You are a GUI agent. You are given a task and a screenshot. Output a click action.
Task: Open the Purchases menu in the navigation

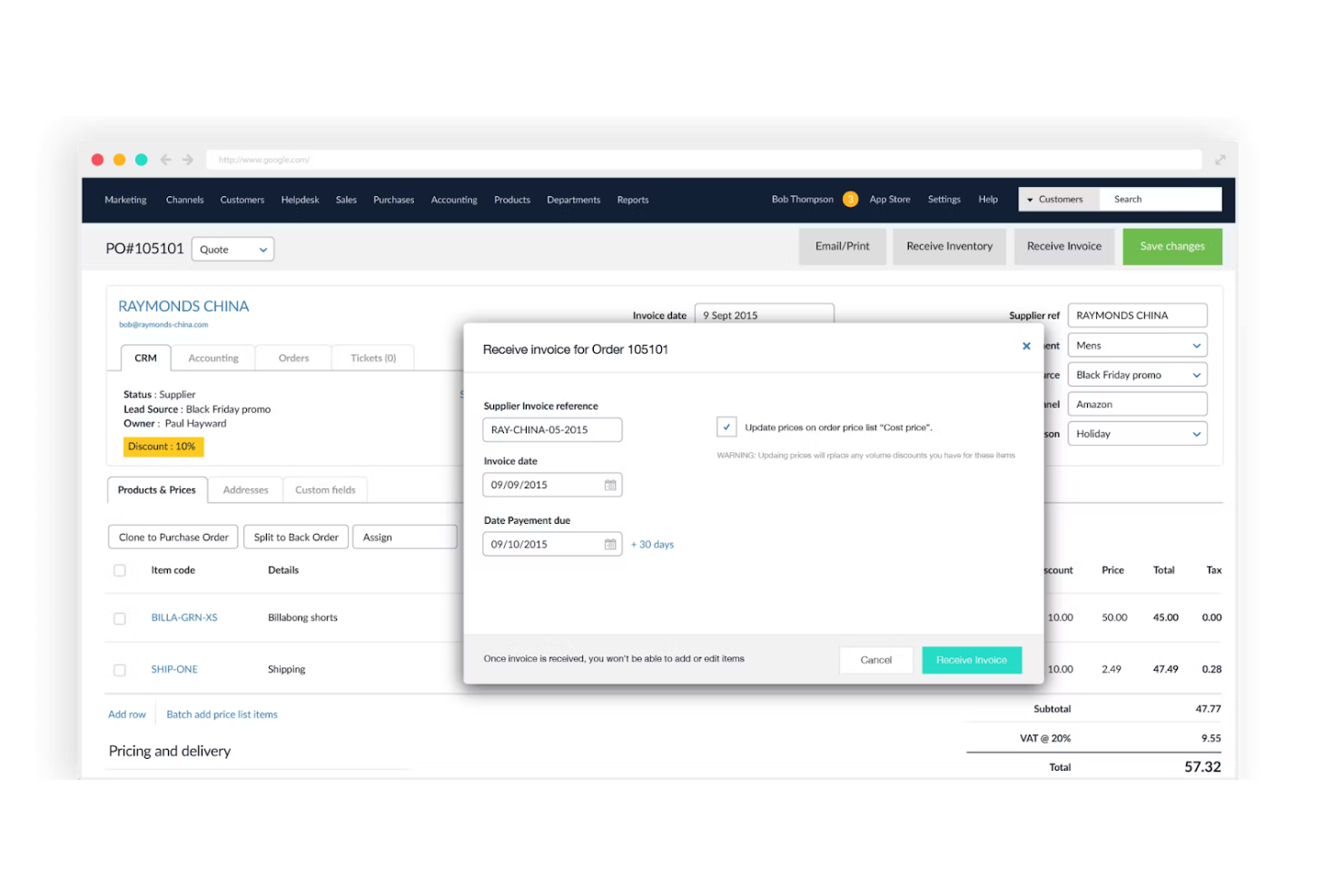393,200
